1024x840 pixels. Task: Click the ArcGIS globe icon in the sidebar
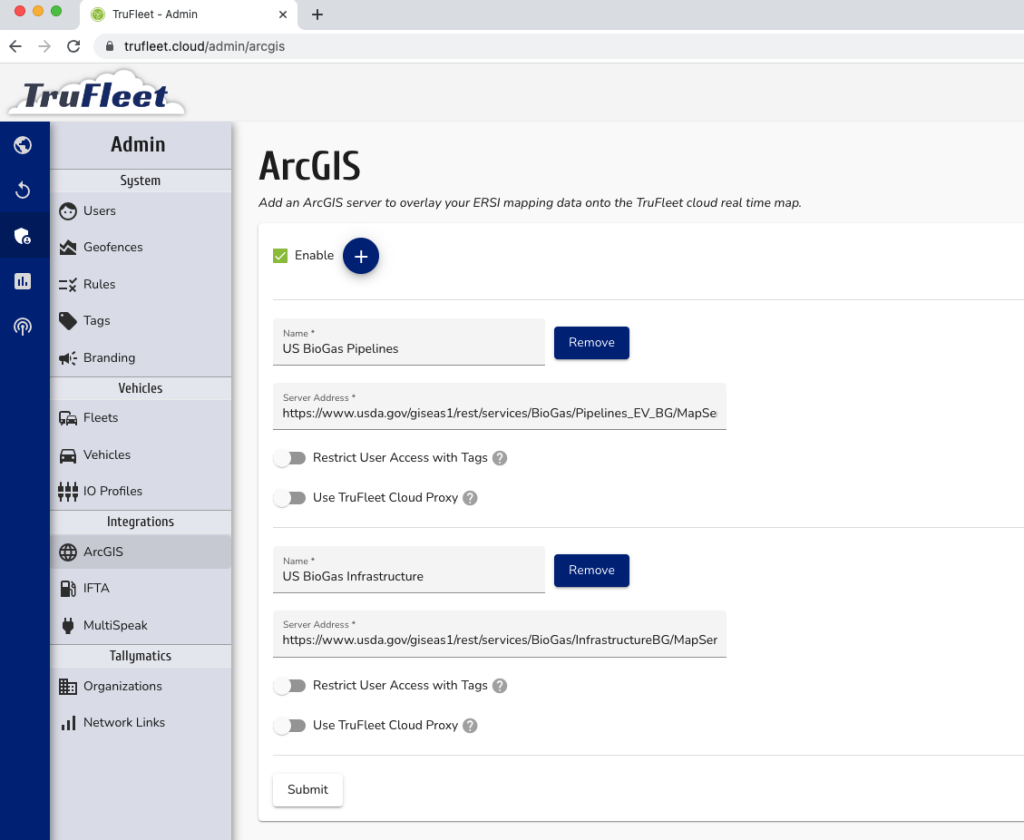[68, 552]
